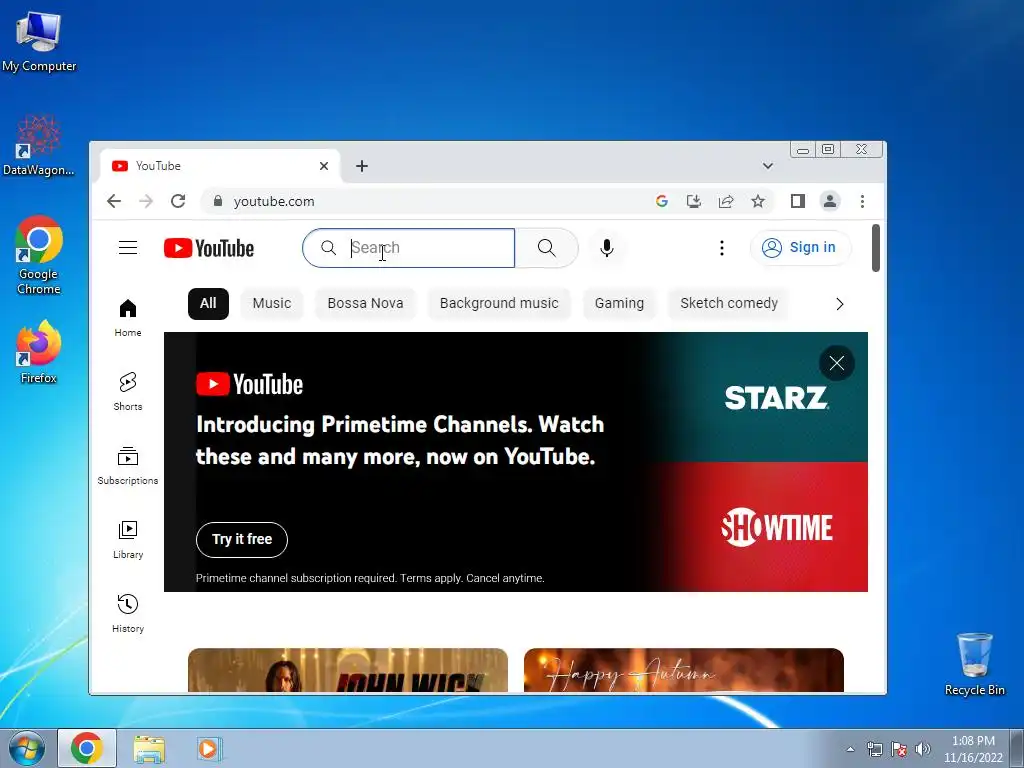Open the Happy Autumn video thumbnail
The image size is (1024, 768).
(x=684, y=670)
